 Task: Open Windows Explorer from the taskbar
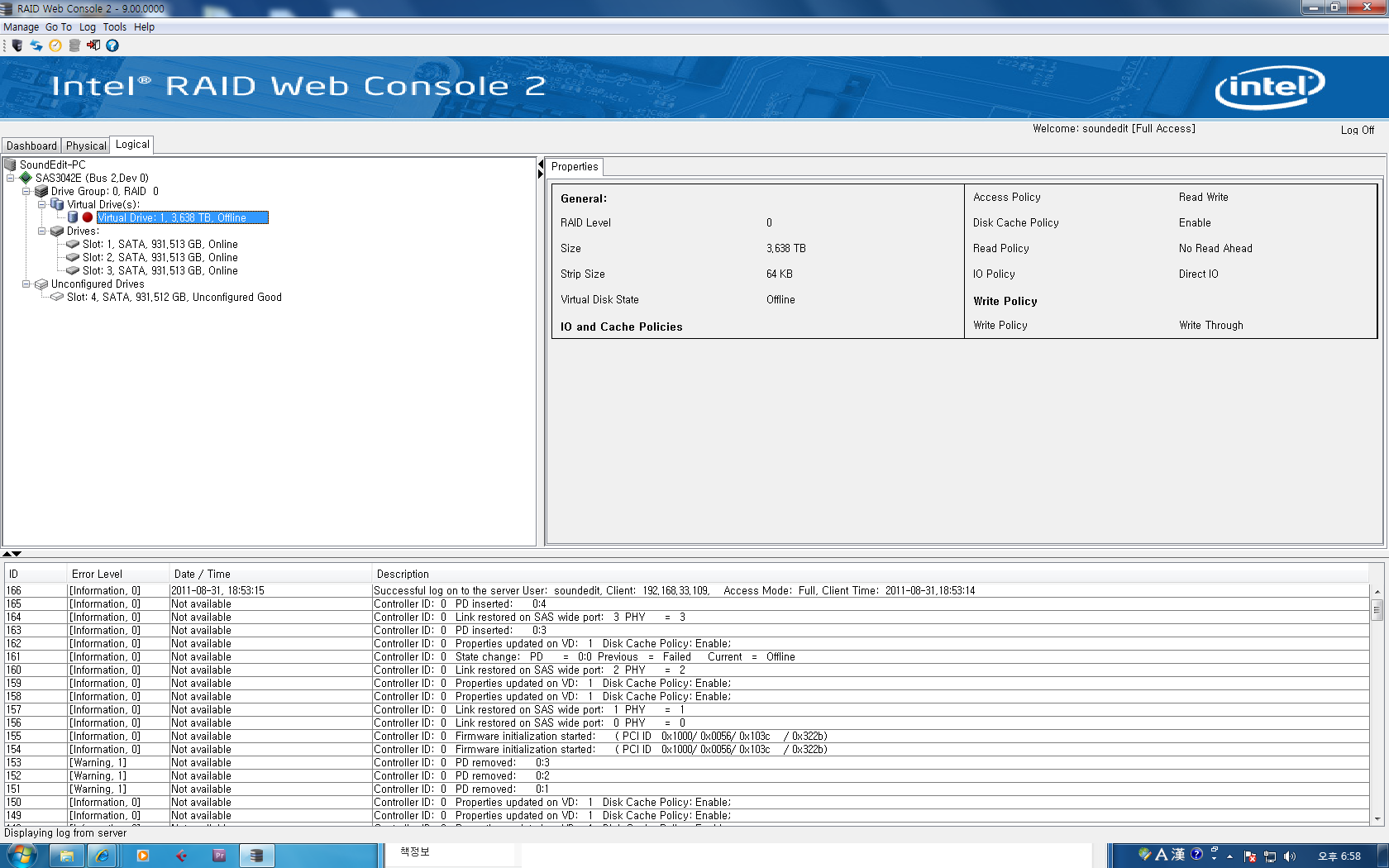coord(66,856)
